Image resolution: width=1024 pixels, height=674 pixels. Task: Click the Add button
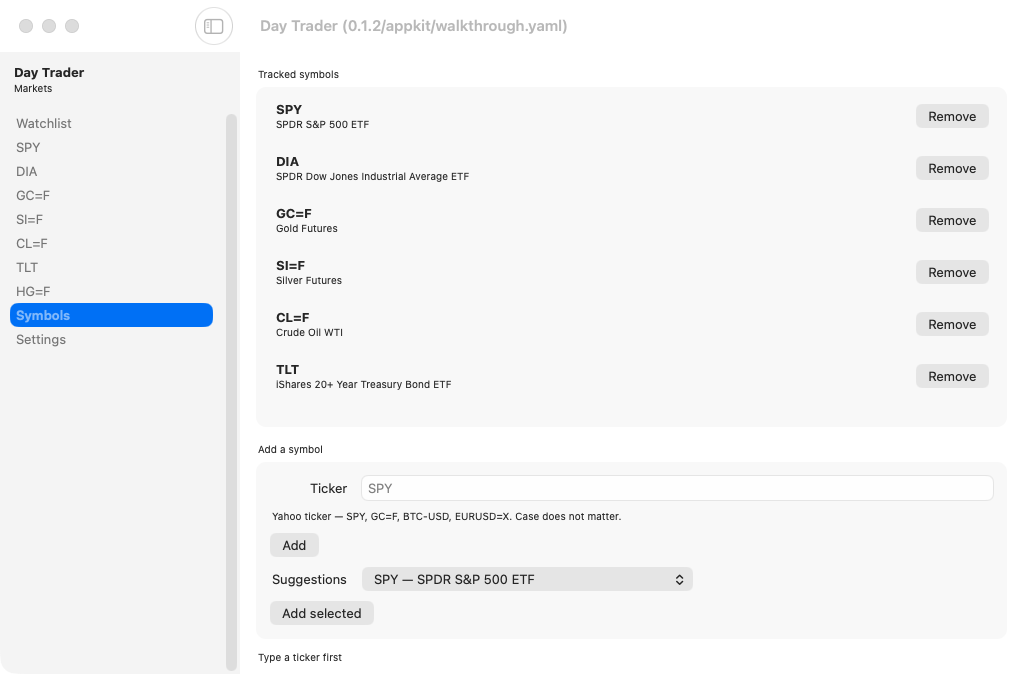pyautogui.click(x=294, y=545)
